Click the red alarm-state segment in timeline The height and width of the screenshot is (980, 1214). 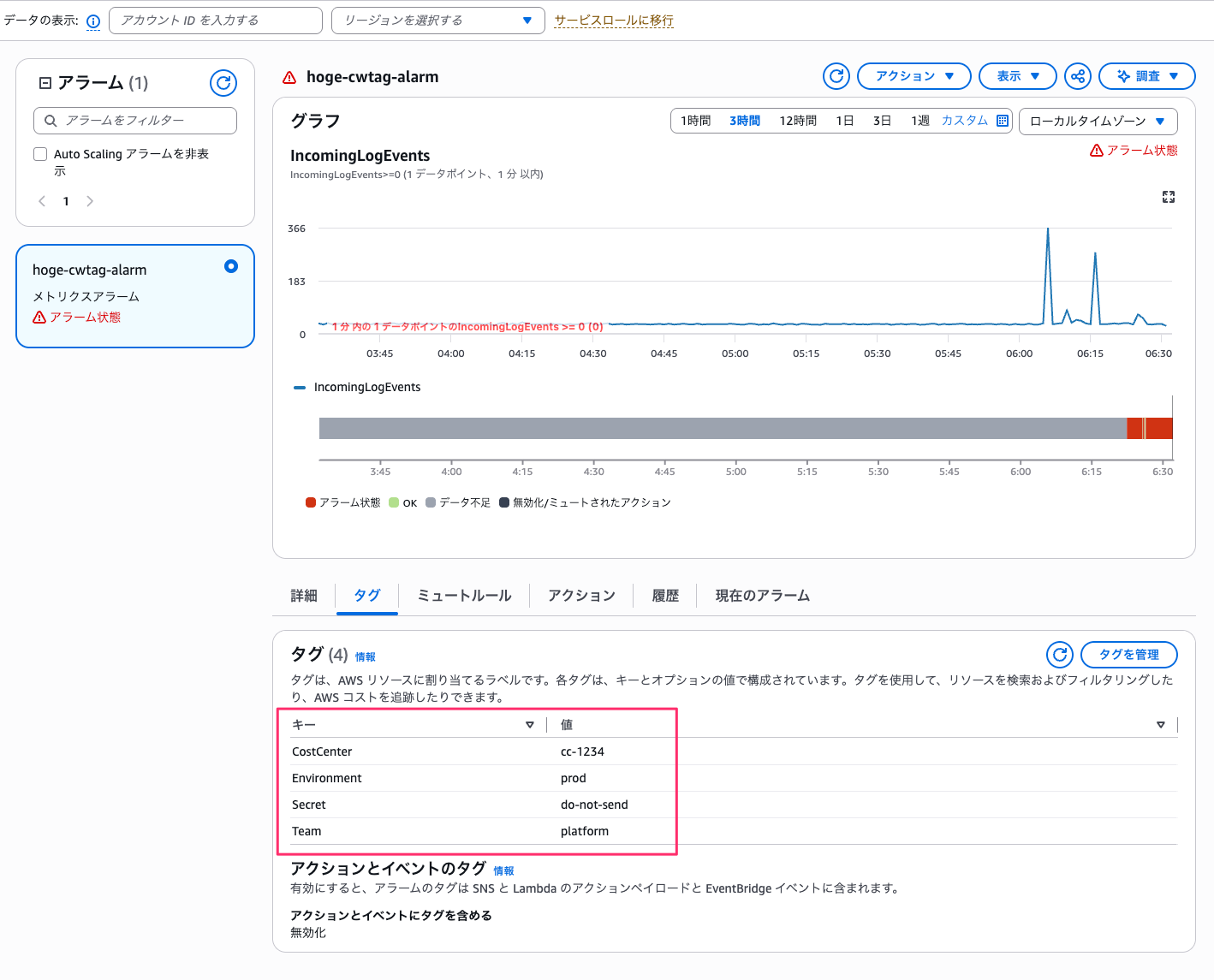(x=1150, y=429)
